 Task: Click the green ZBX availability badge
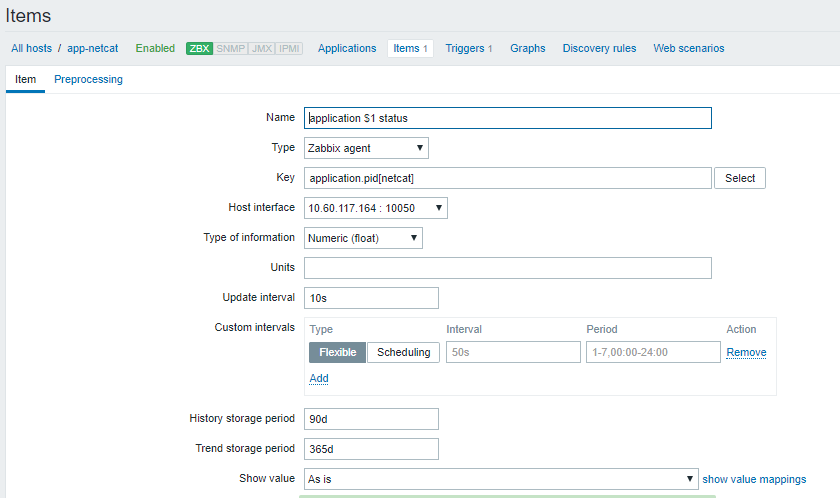(x=199, y=48)
